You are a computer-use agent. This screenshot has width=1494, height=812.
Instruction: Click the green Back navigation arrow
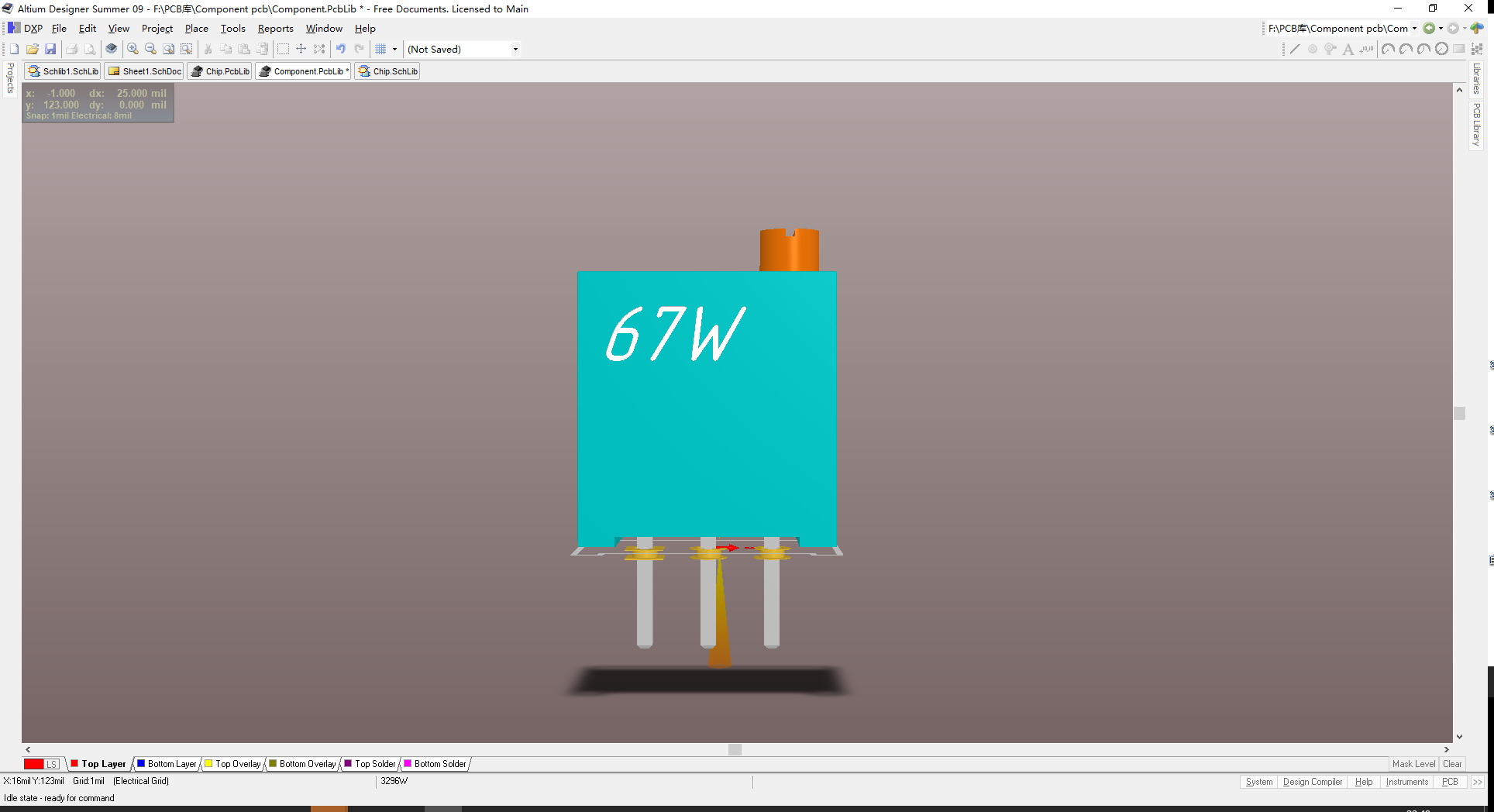(x=1429, y=29)
